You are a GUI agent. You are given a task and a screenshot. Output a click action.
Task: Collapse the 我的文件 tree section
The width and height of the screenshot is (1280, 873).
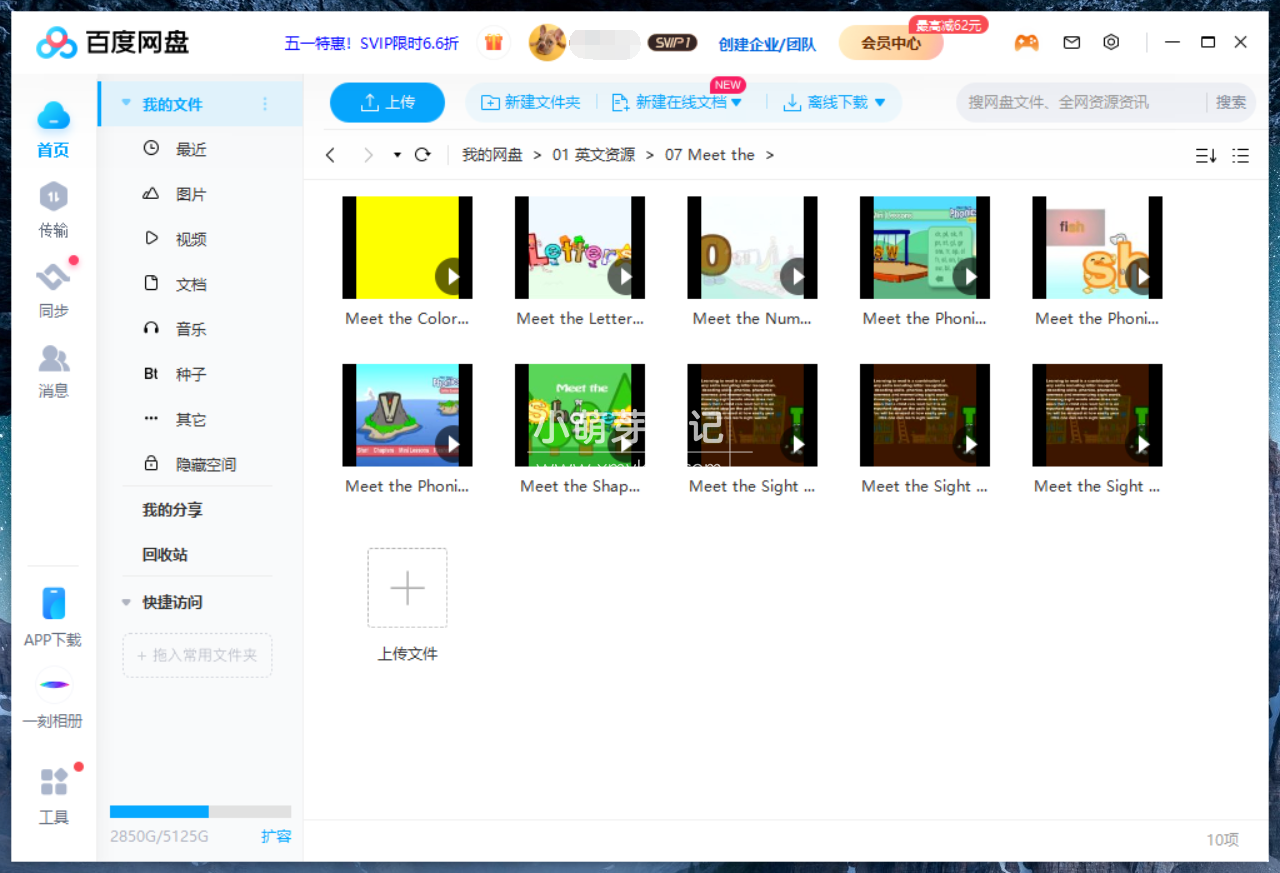point(124,102)
